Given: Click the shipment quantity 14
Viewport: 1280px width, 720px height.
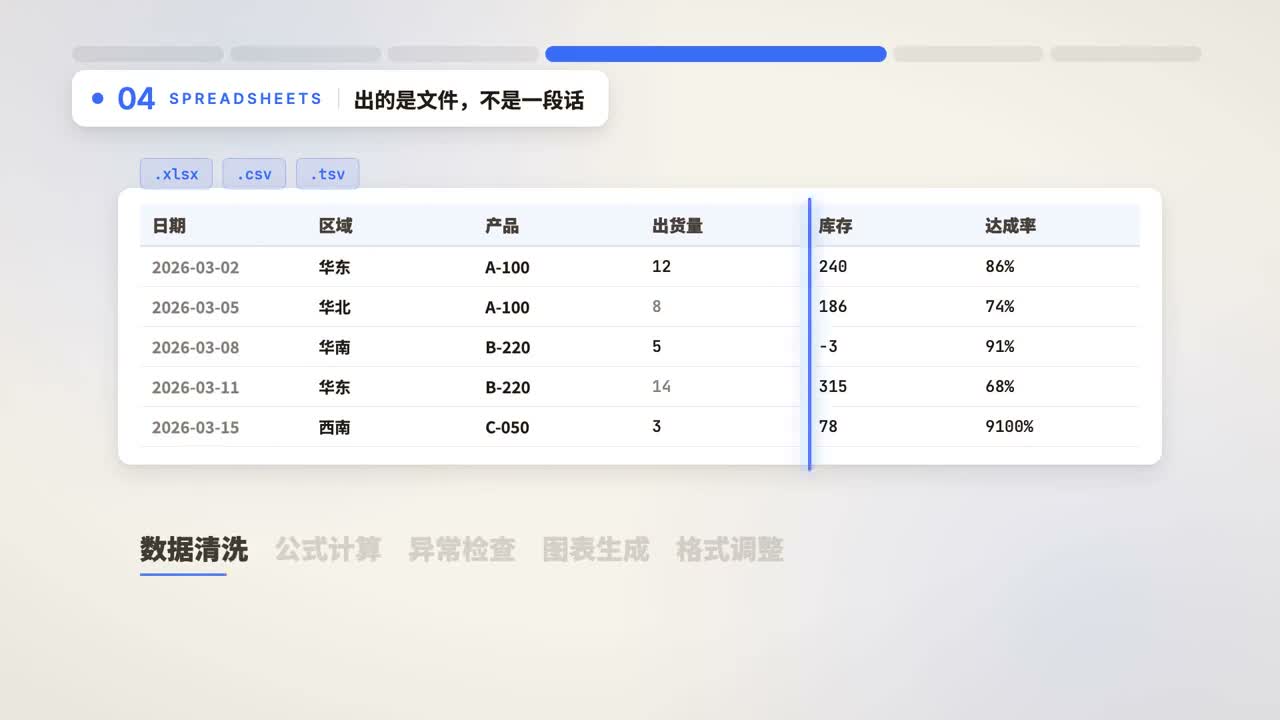Looking at the screenshot, I should [661, 386].
